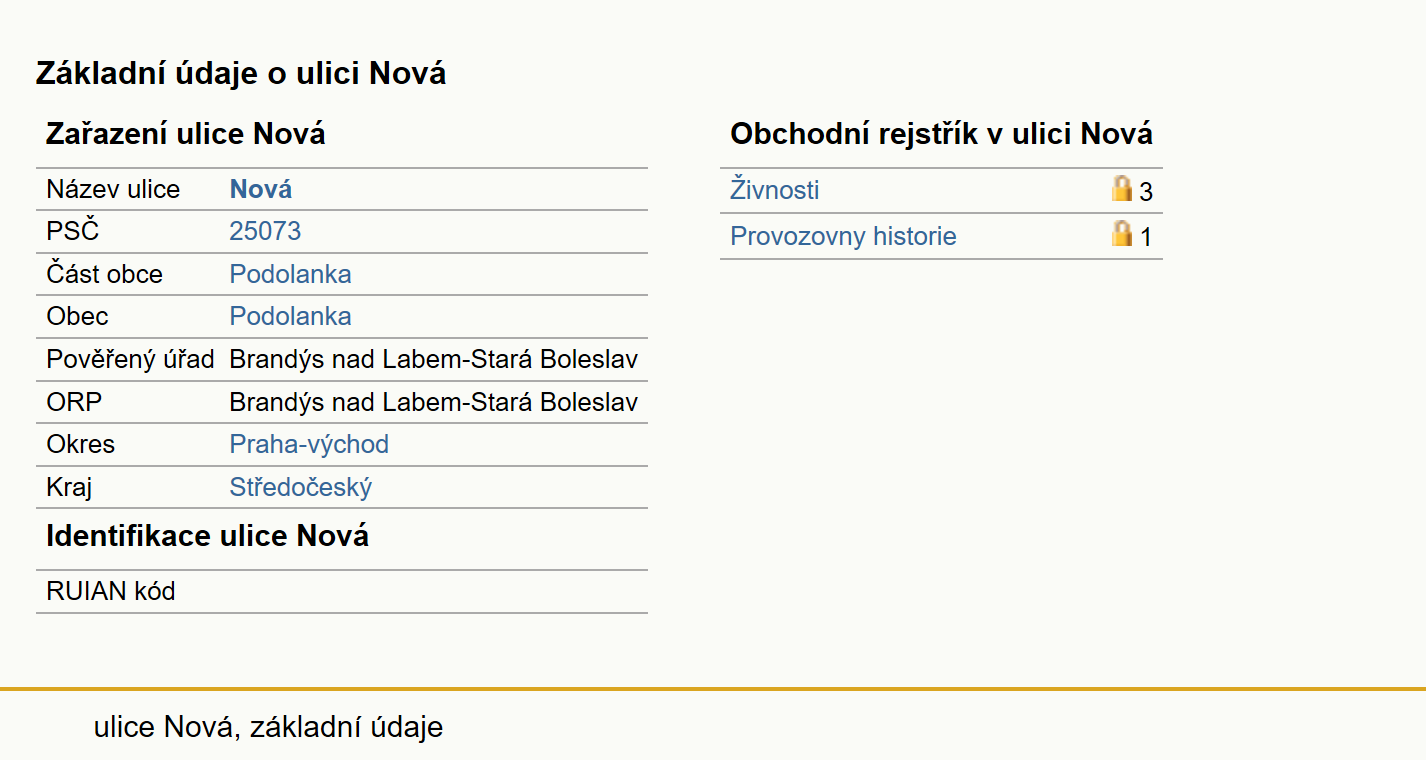Click the lock icon beside Provozovny historie
The width and height of the screenshot is (1426, 760).
coord(1122,234)
